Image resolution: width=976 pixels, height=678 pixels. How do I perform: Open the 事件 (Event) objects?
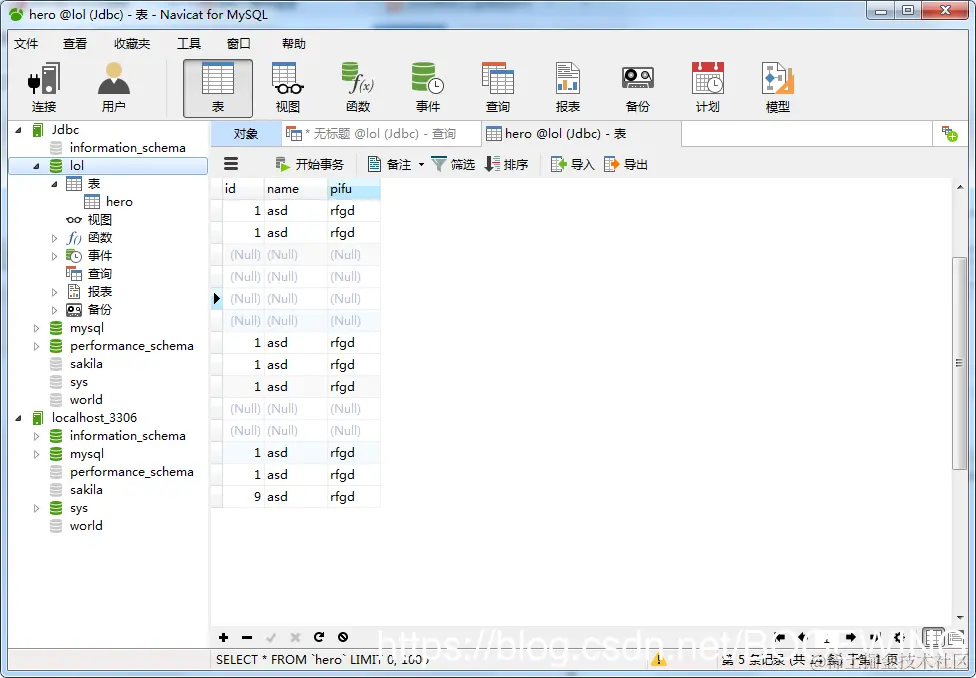coord(428,88)
